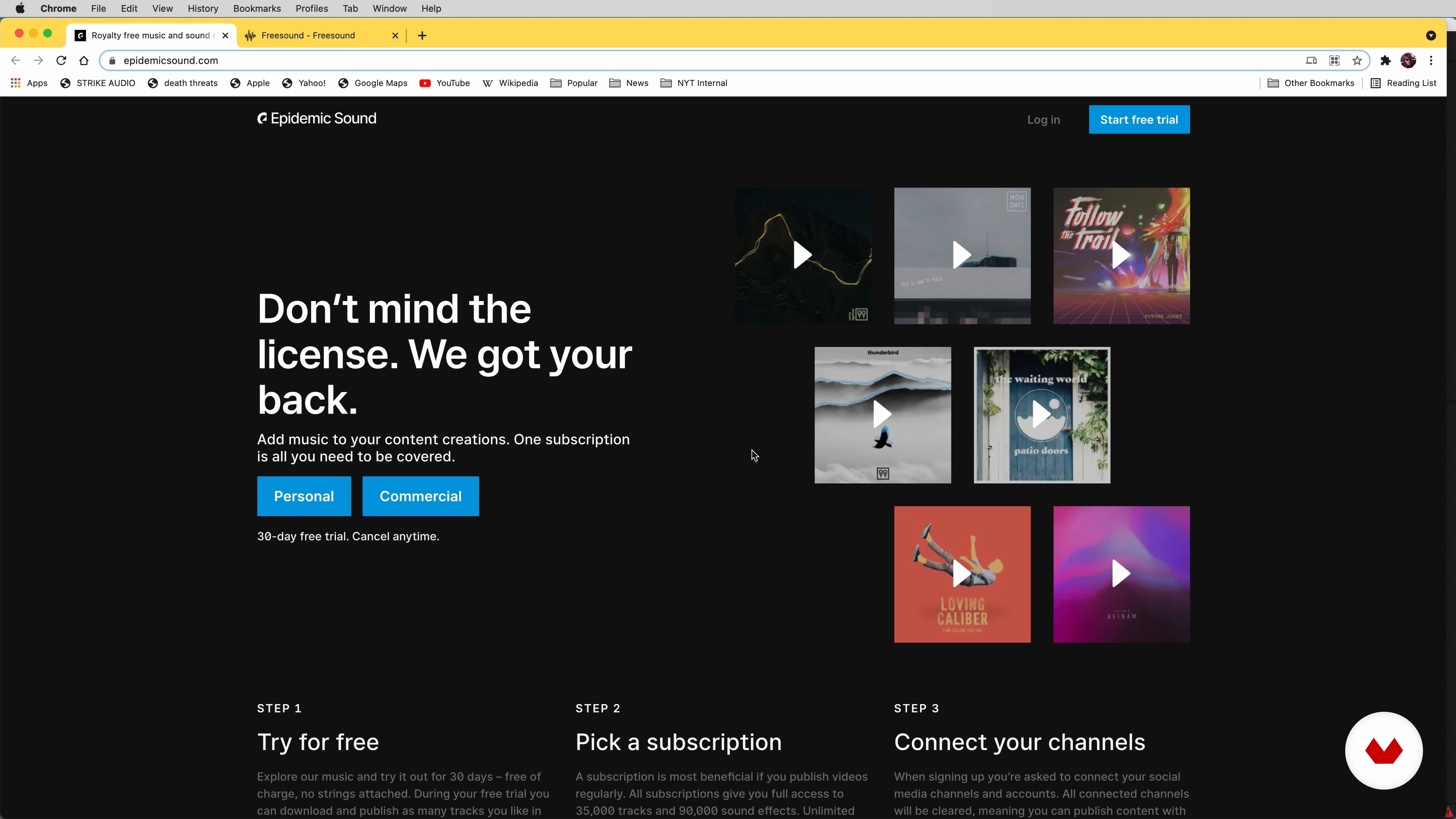Close the Royalty free music tab
Screen dimensions: 1456x819
click(x=225, y=36)
